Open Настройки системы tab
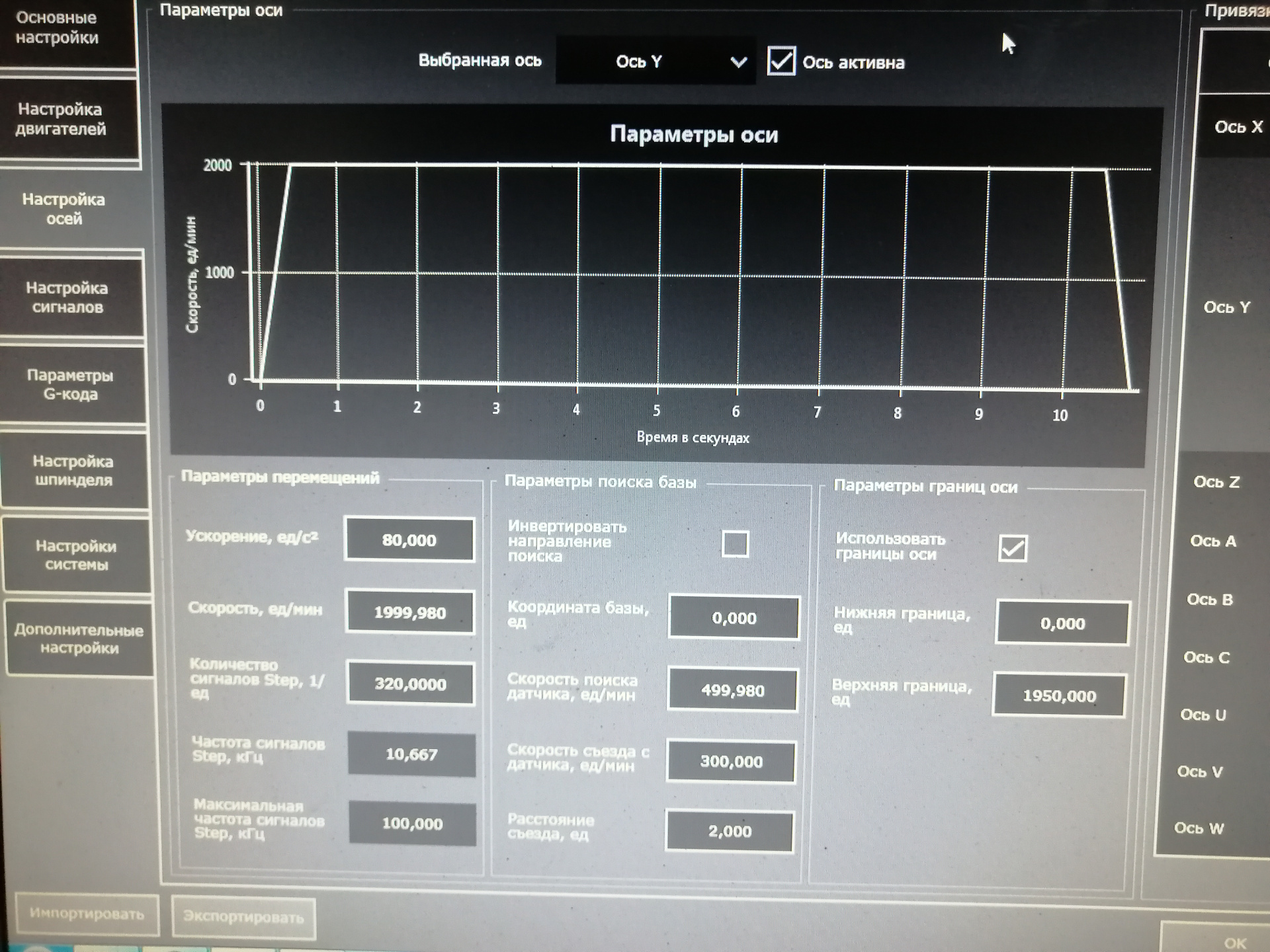The width and height of the screenshot is (1270, 952). [x=76, y=555]
